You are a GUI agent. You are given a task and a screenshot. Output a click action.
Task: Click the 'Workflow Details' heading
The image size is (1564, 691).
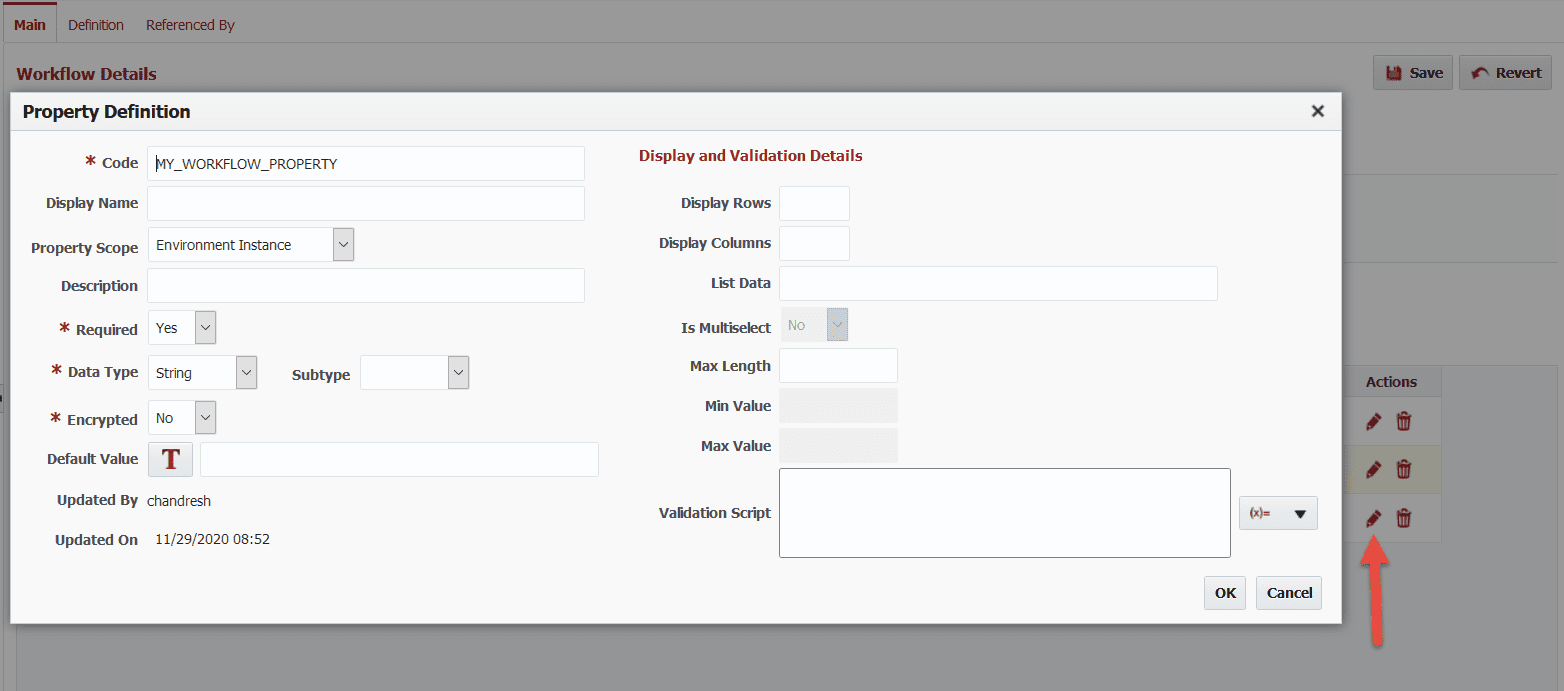point(87,74)
